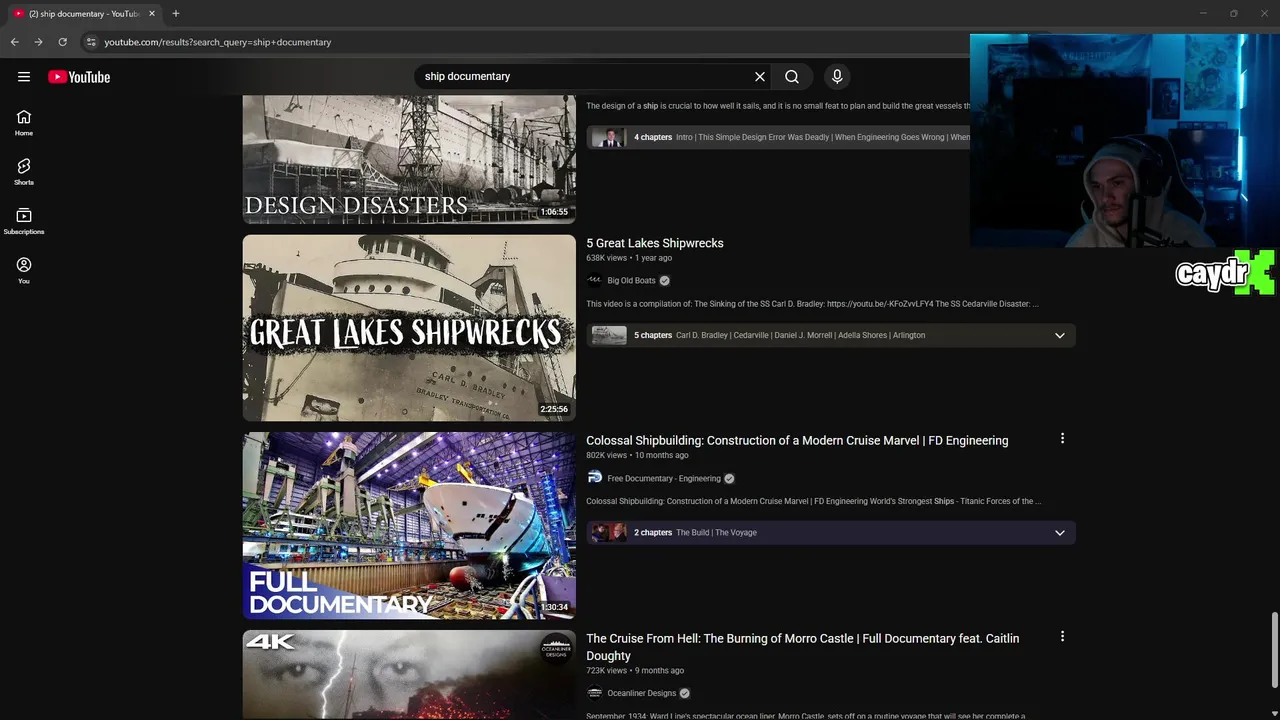Click the 2 chapters thumbnail image
Viewport: 1280px width, 720px height.
[x=609, y=532]
